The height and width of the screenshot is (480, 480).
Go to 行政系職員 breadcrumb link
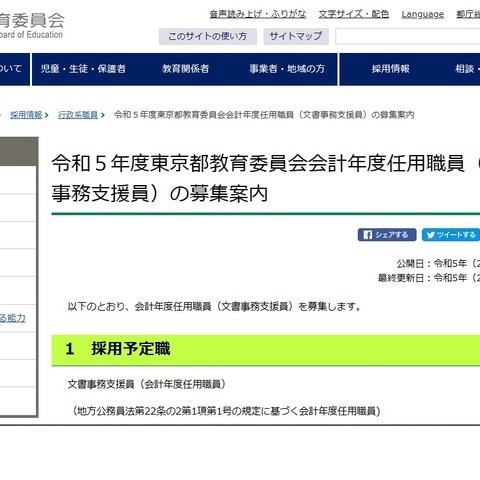coord(78,115)
